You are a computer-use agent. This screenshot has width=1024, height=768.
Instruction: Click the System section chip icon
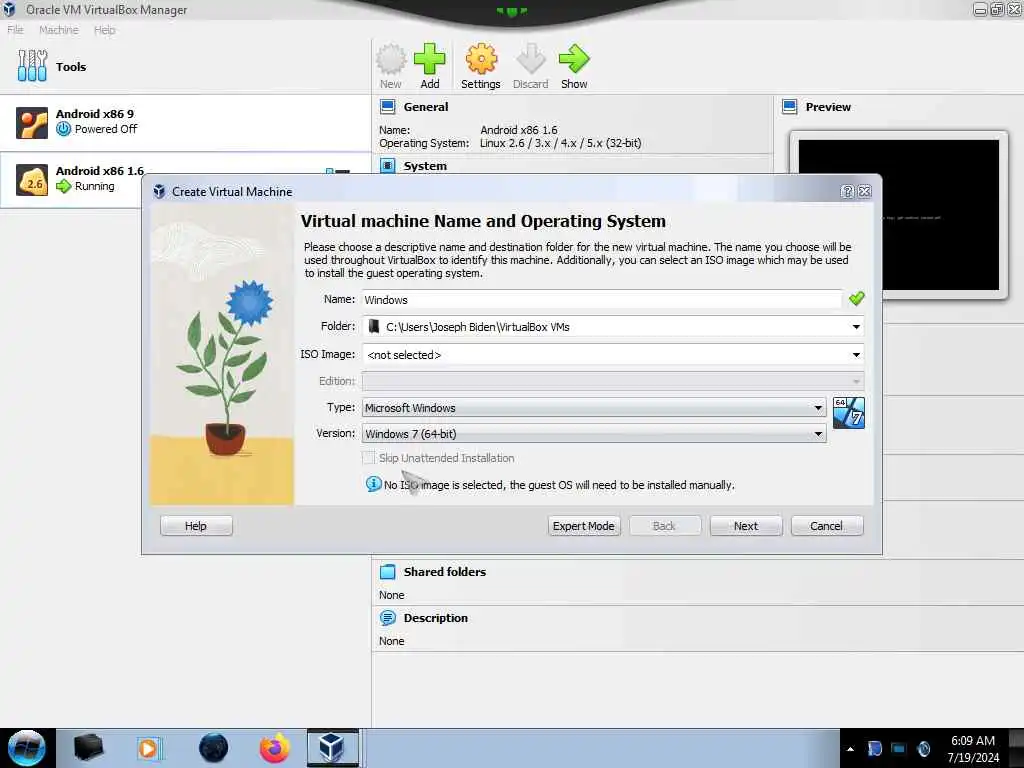[x=388, y=165]
